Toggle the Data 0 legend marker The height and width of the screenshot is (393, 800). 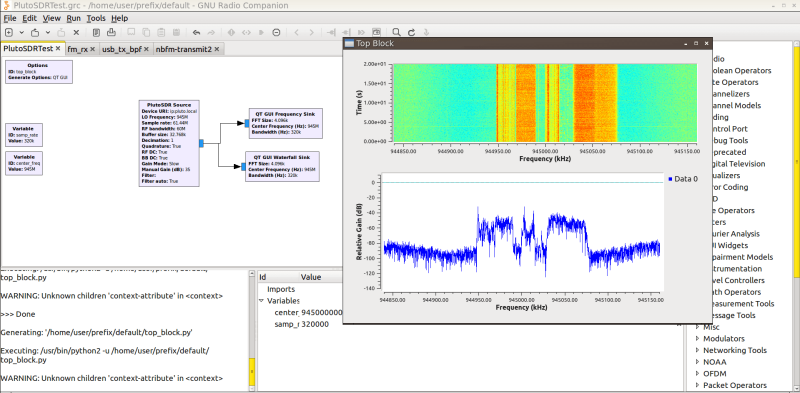[x=670, y=179]
